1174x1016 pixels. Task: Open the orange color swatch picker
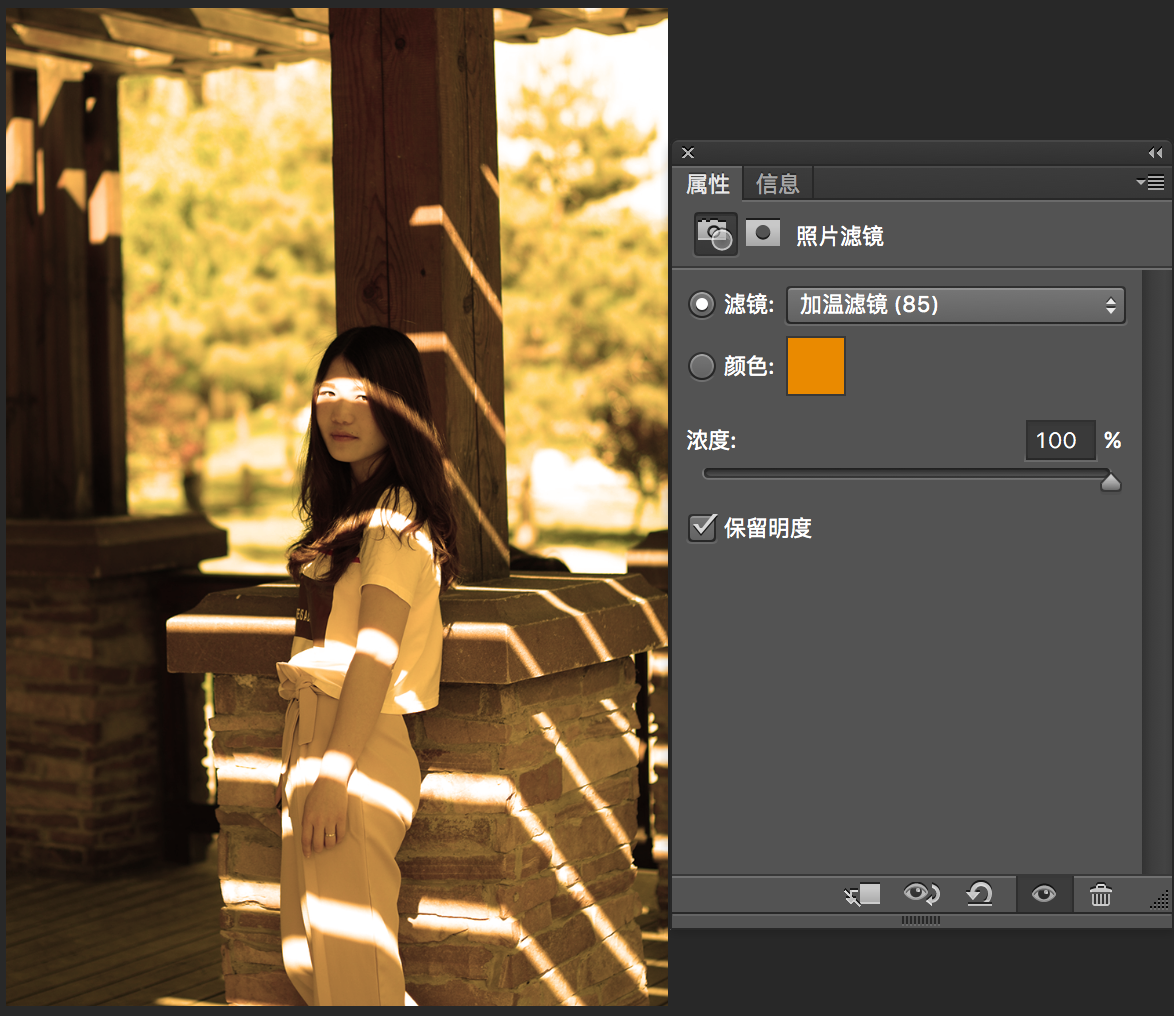point(815,366)
